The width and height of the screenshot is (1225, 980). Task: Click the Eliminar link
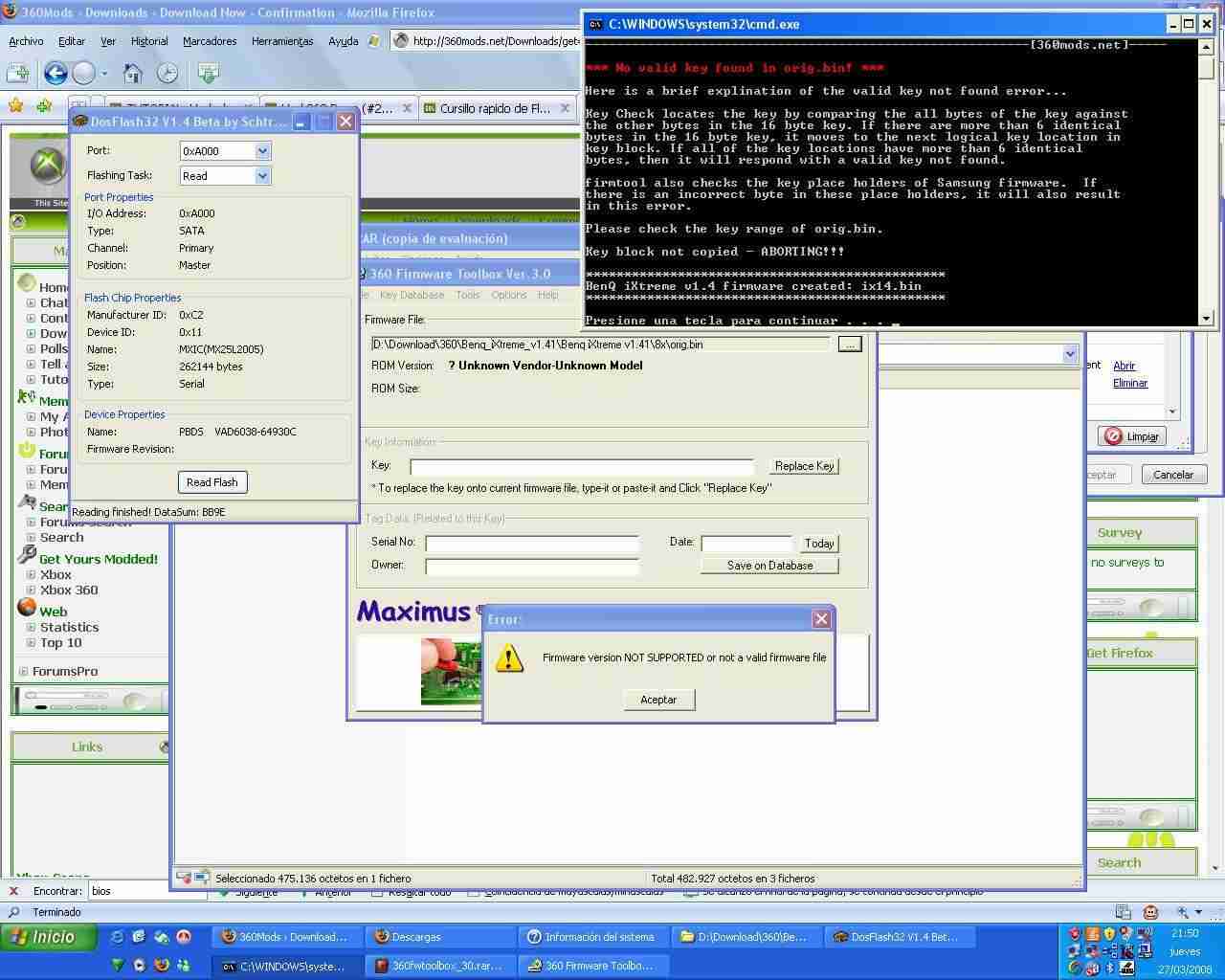coord(1129,383)
